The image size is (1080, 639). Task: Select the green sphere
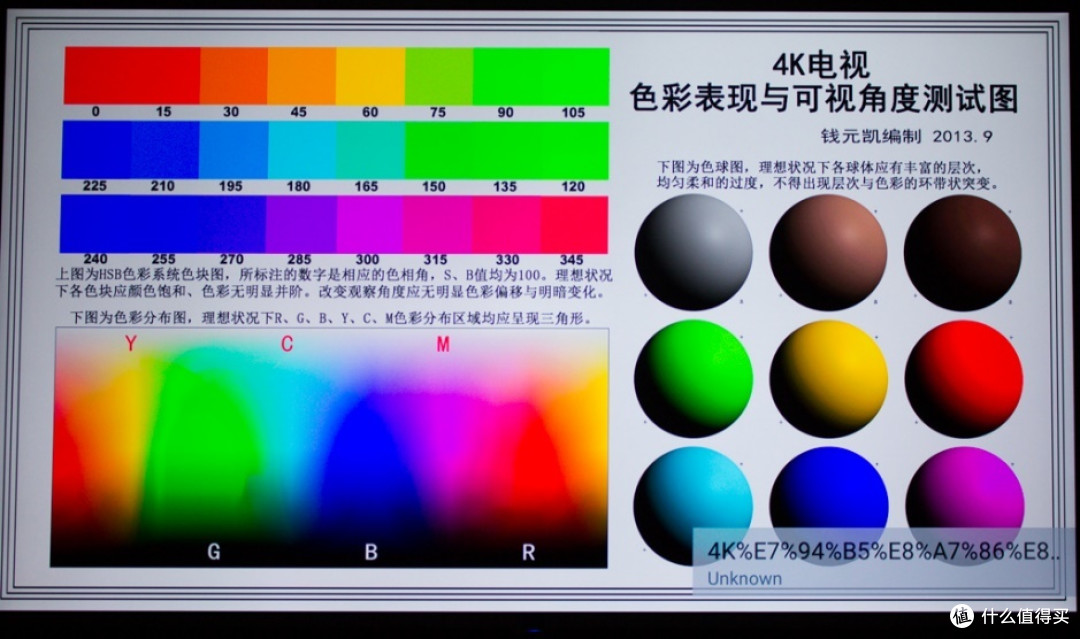[x=693, y=378]
